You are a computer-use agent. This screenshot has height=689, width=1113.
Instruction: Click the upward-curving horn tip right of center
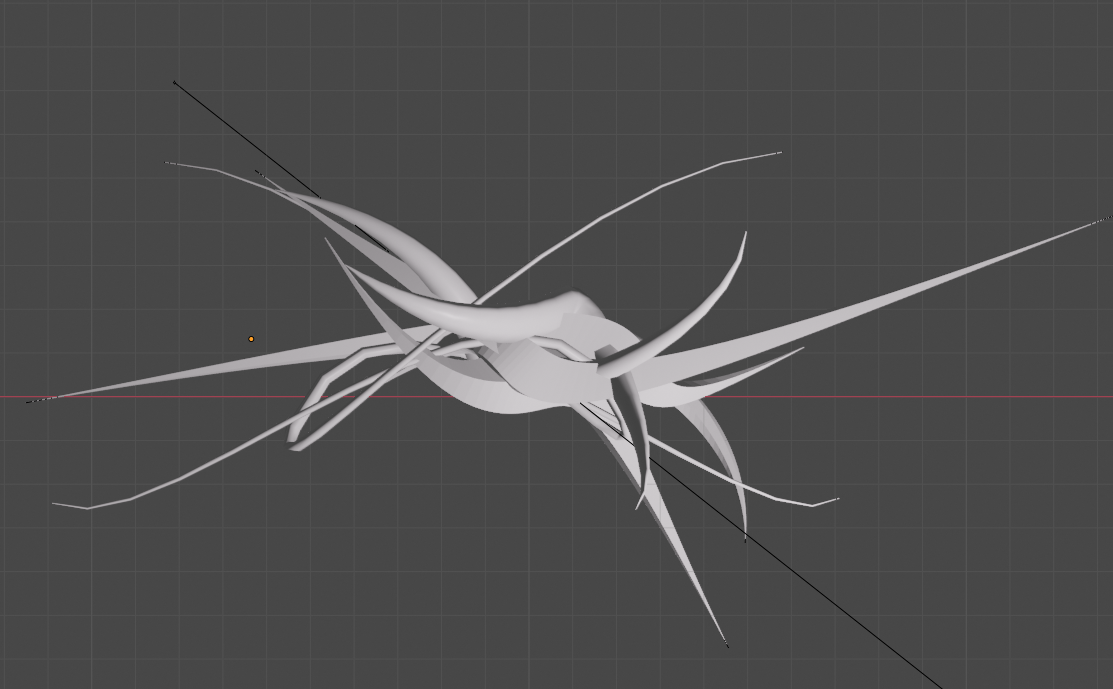point(745,234)
